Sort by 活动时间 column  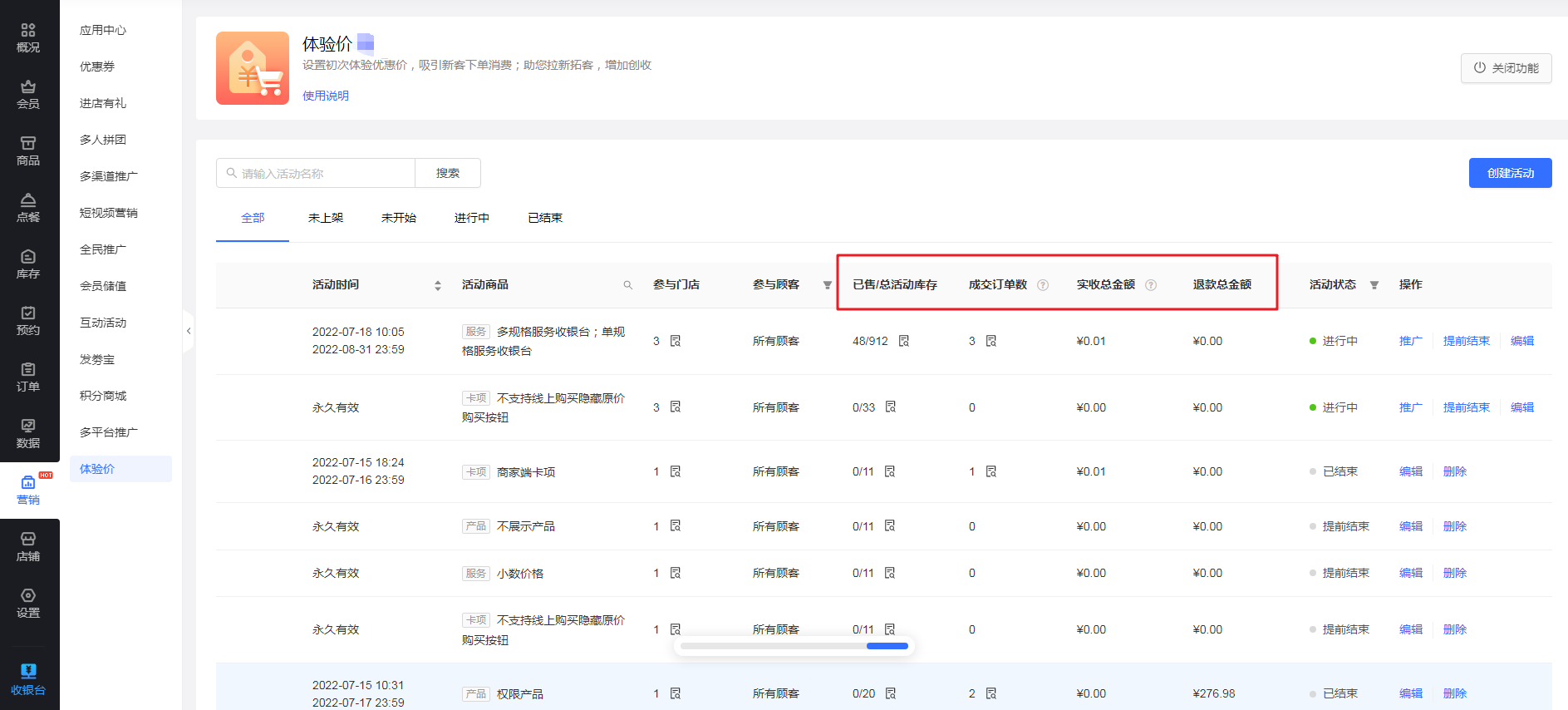point(438,285)
